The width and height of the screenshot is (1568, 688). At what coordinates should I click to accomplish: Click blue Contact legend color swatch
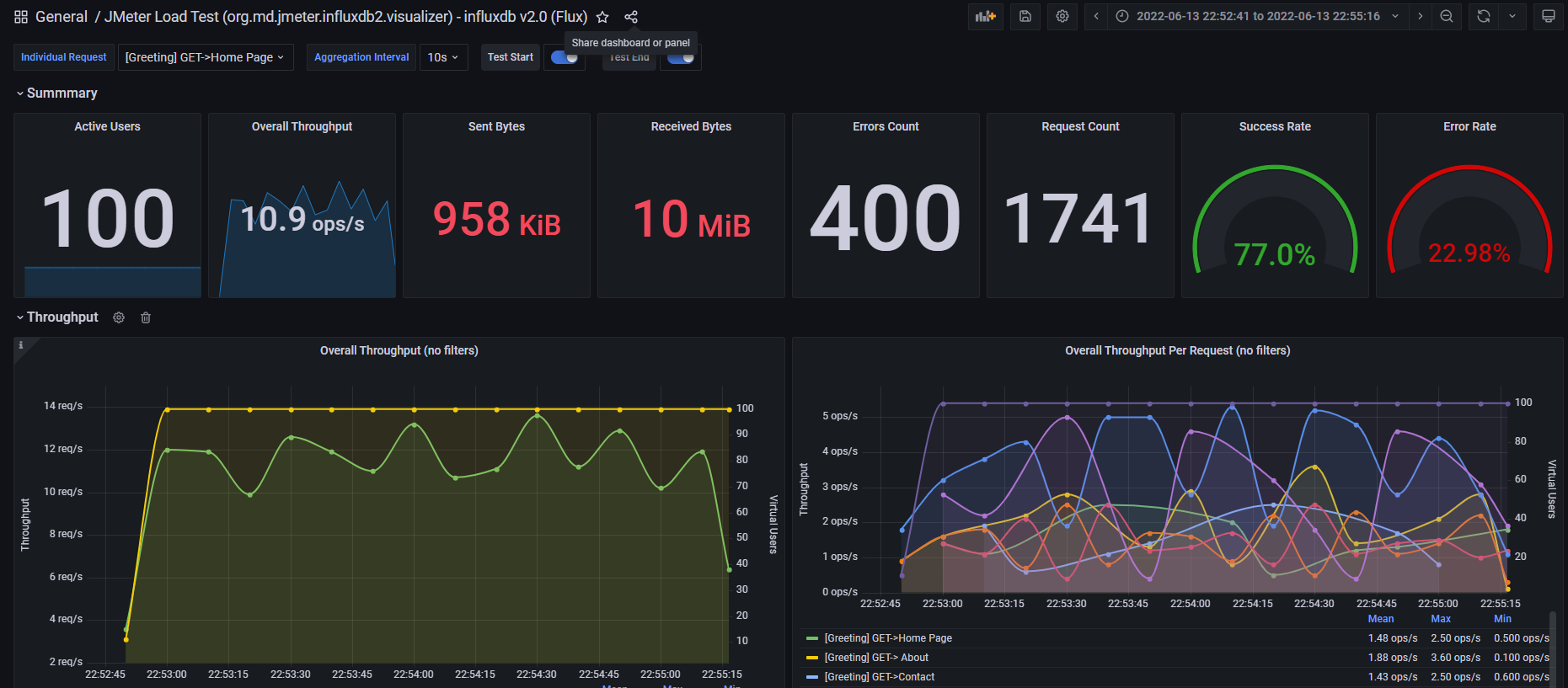coord(812,677)
